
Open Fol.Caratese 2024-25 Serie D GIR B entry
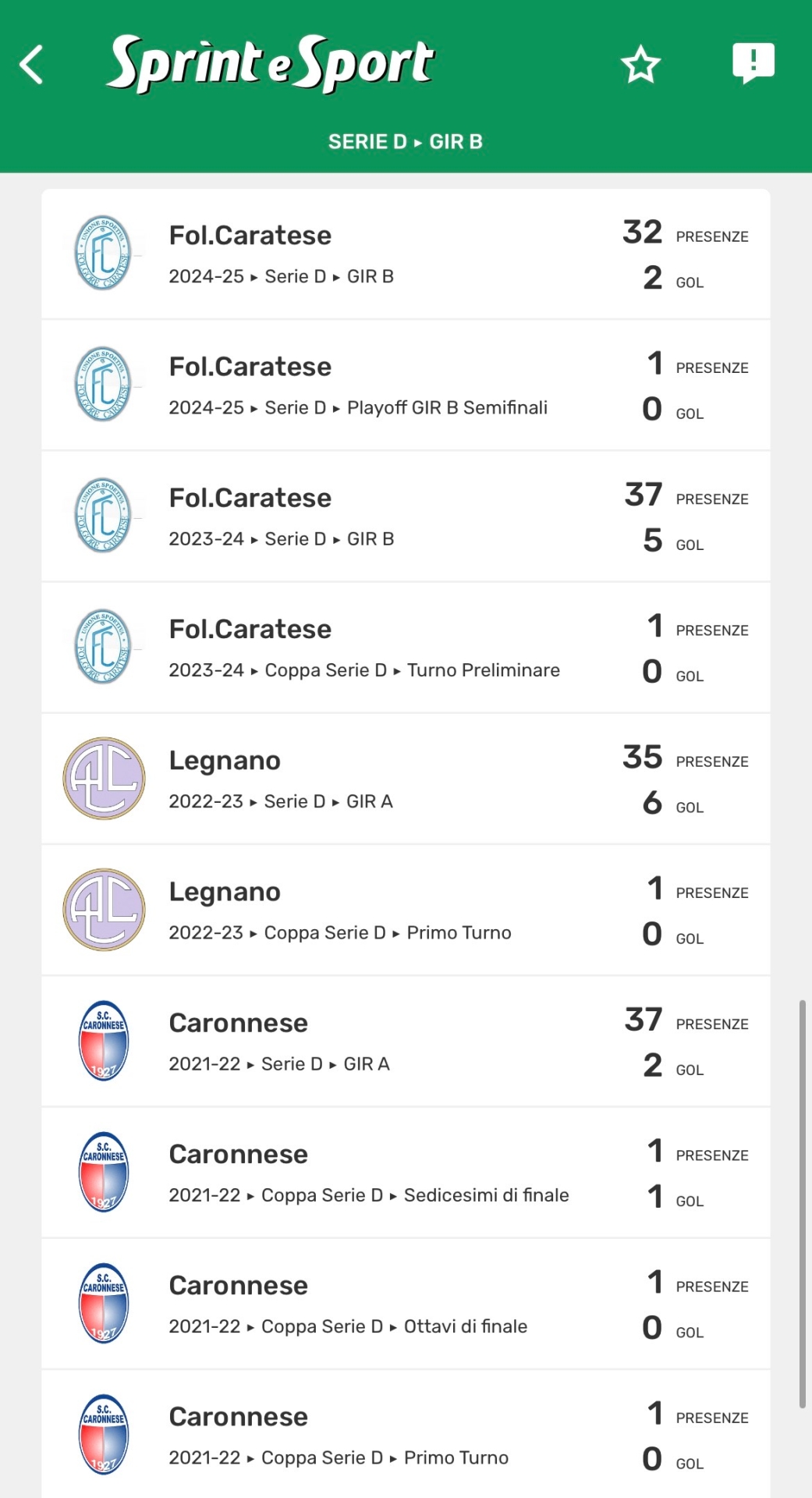click(281, 255)
